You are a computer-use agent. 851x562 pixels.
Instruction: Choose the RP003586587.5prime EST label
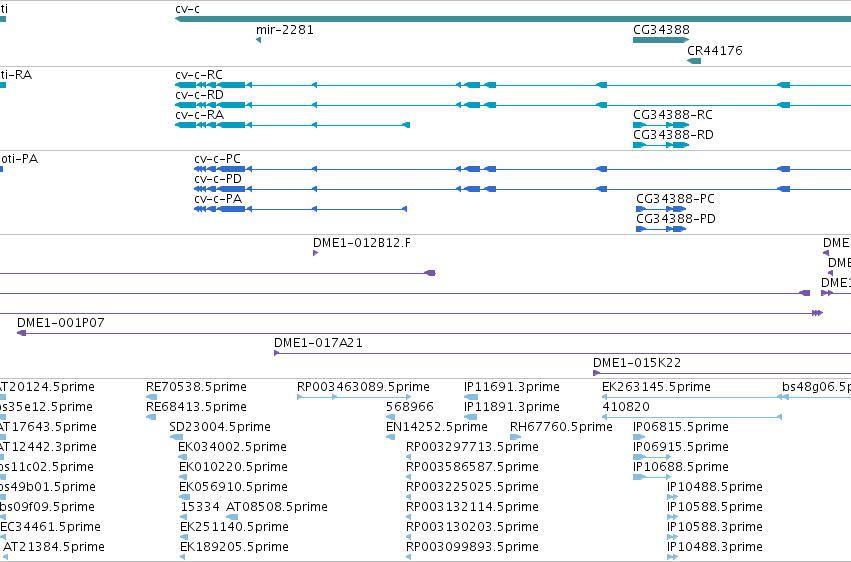point(472,467)
